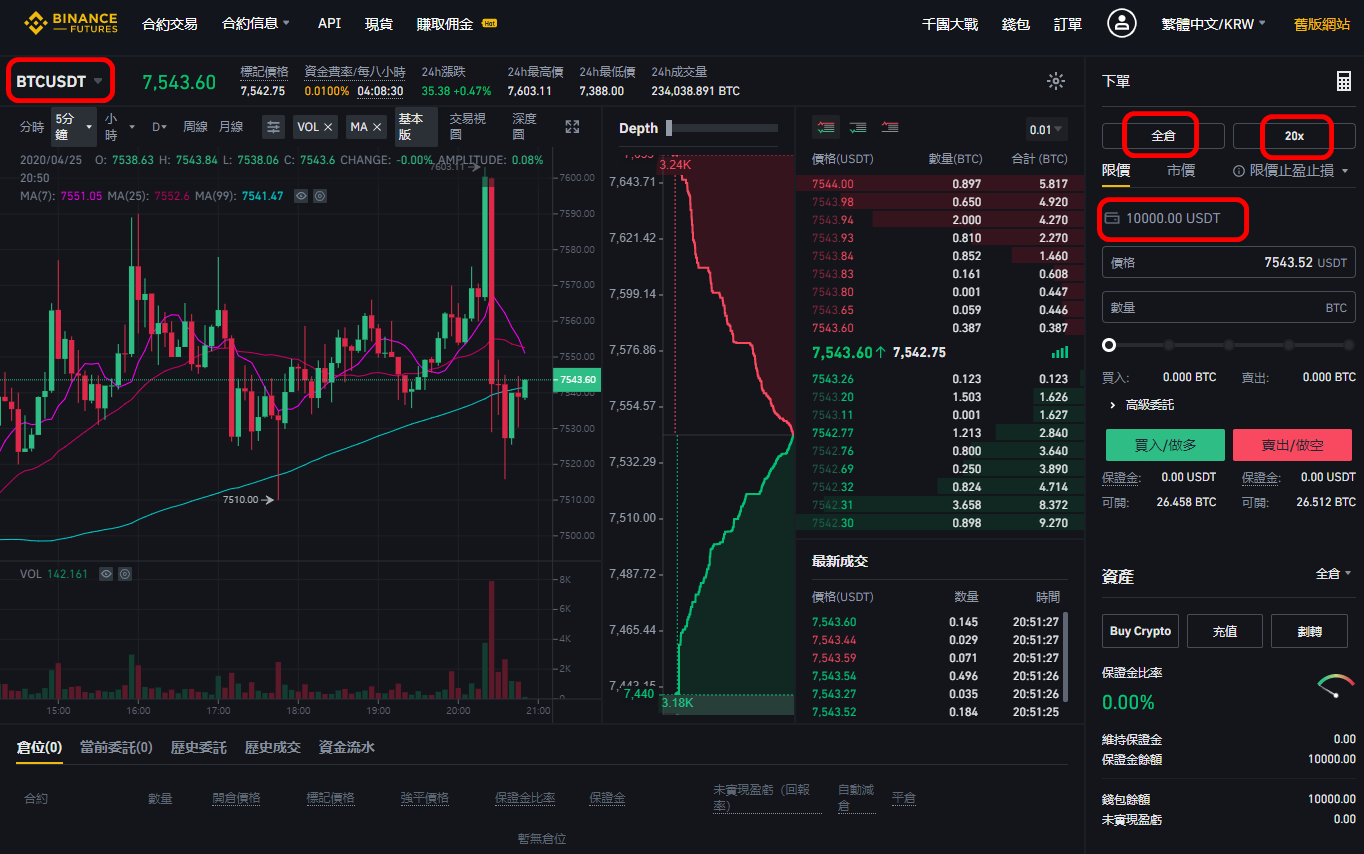Go to 合約交易 in top navigation
Image resolution: width=1364 pixels, height=854 pixels.
(170, 24)
